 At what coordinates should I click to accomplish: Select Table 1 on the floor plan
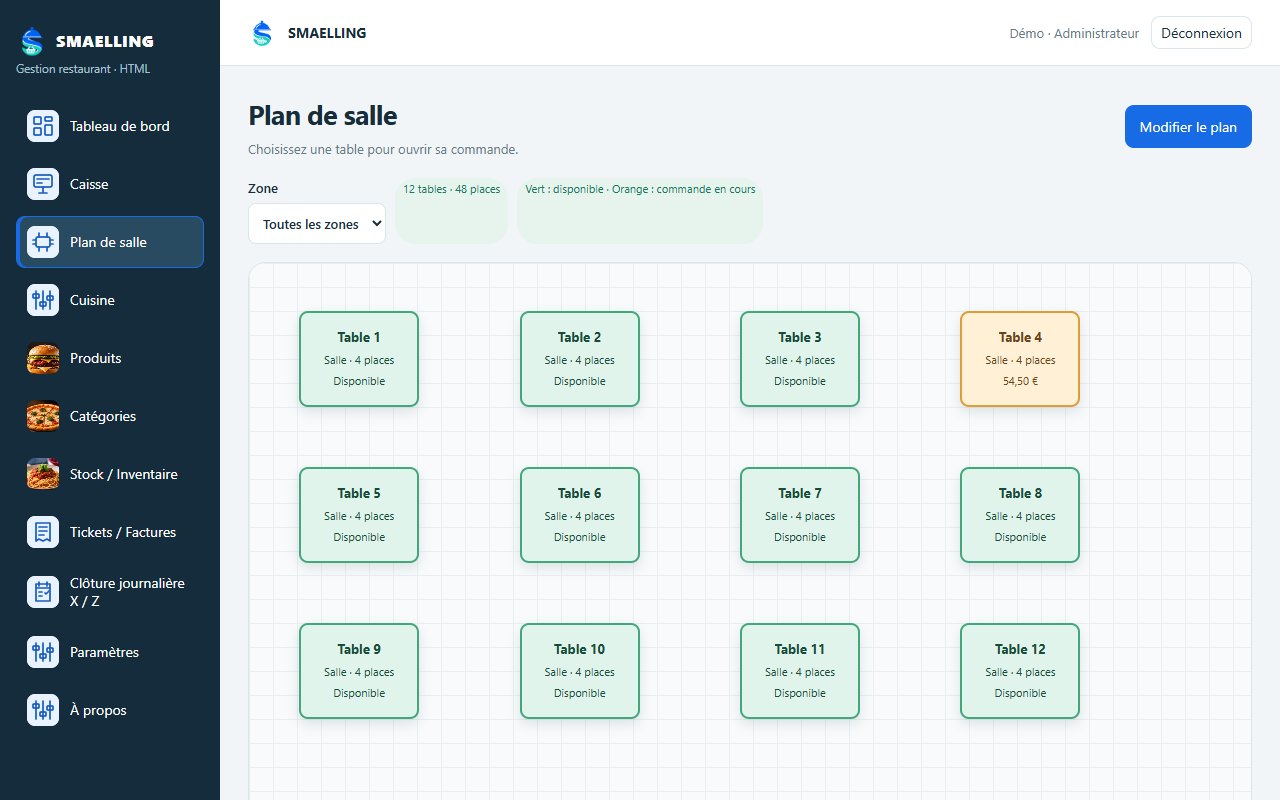(359, 359)
